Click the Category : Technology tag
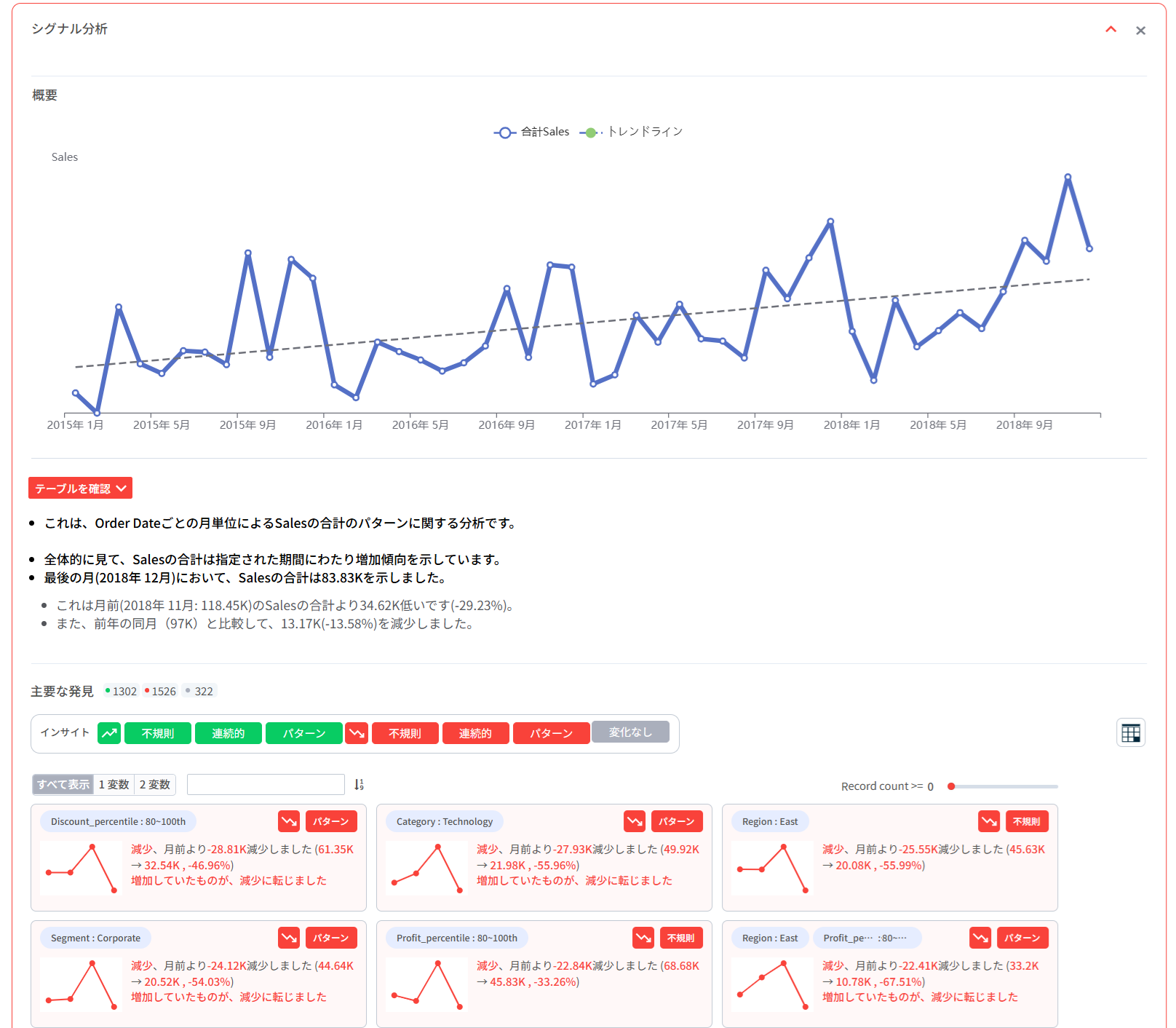Image resolution: width=1176 pixels, height=1028 pixels. pos(445,821)
